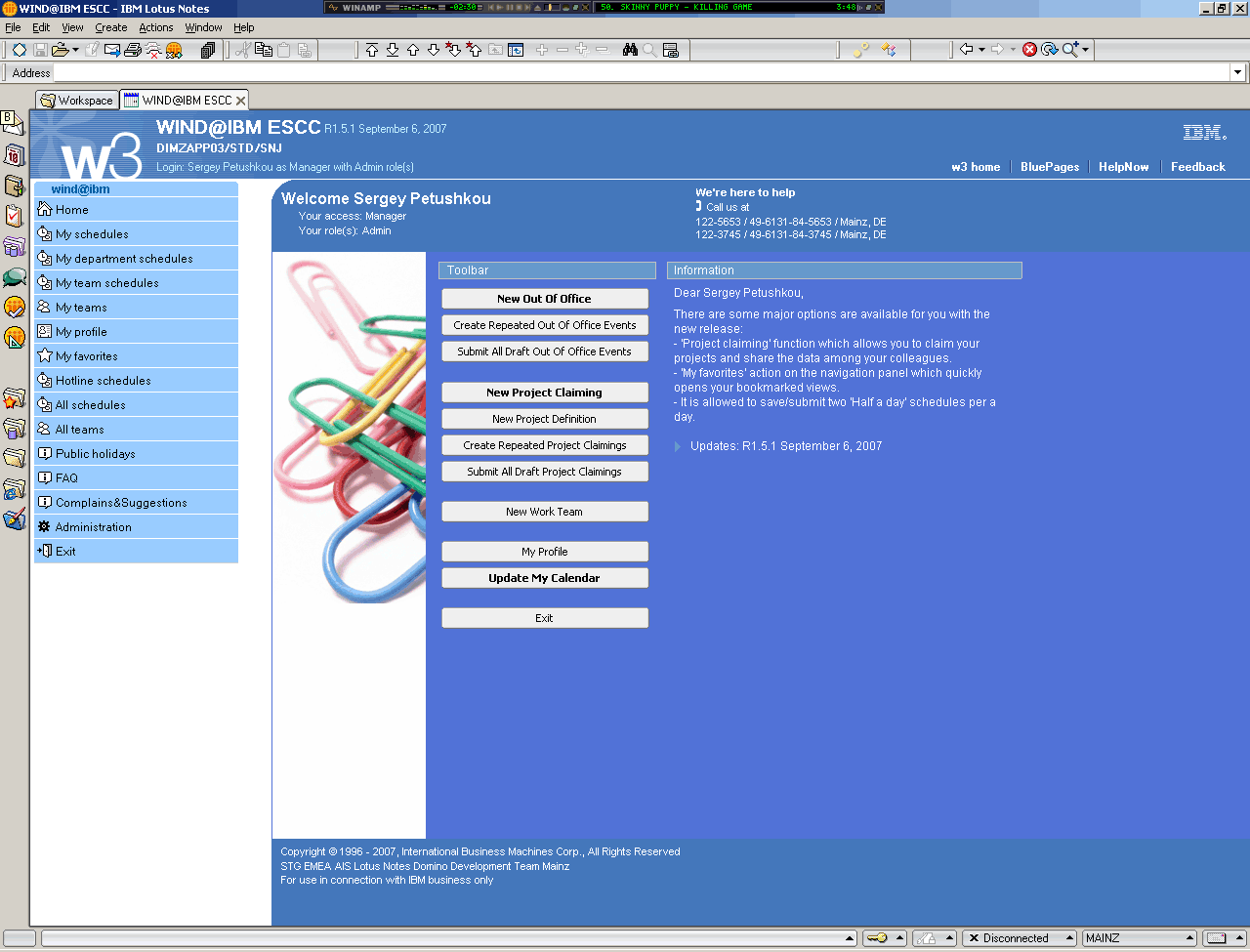Open the Address bar dropdown
Image resolution: width=1250 pixels, height=952 pixels.
pos(1237,72)
